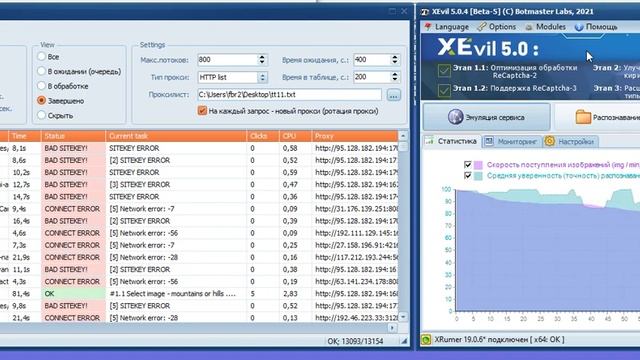
Task: Click the XEvil title bar app icon
Action: coord(425,12)
